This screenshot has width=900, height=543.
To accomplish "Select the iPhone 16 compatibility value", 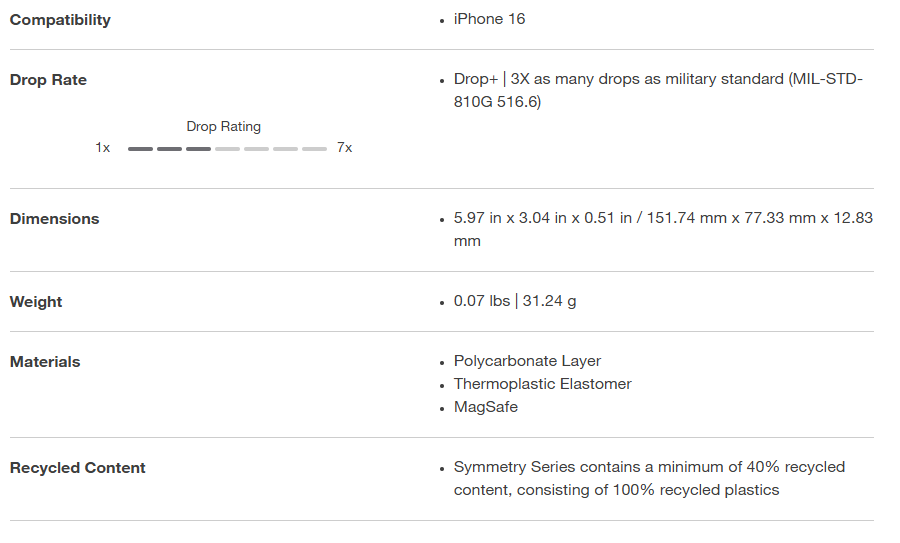I will (x=489, y=19).
